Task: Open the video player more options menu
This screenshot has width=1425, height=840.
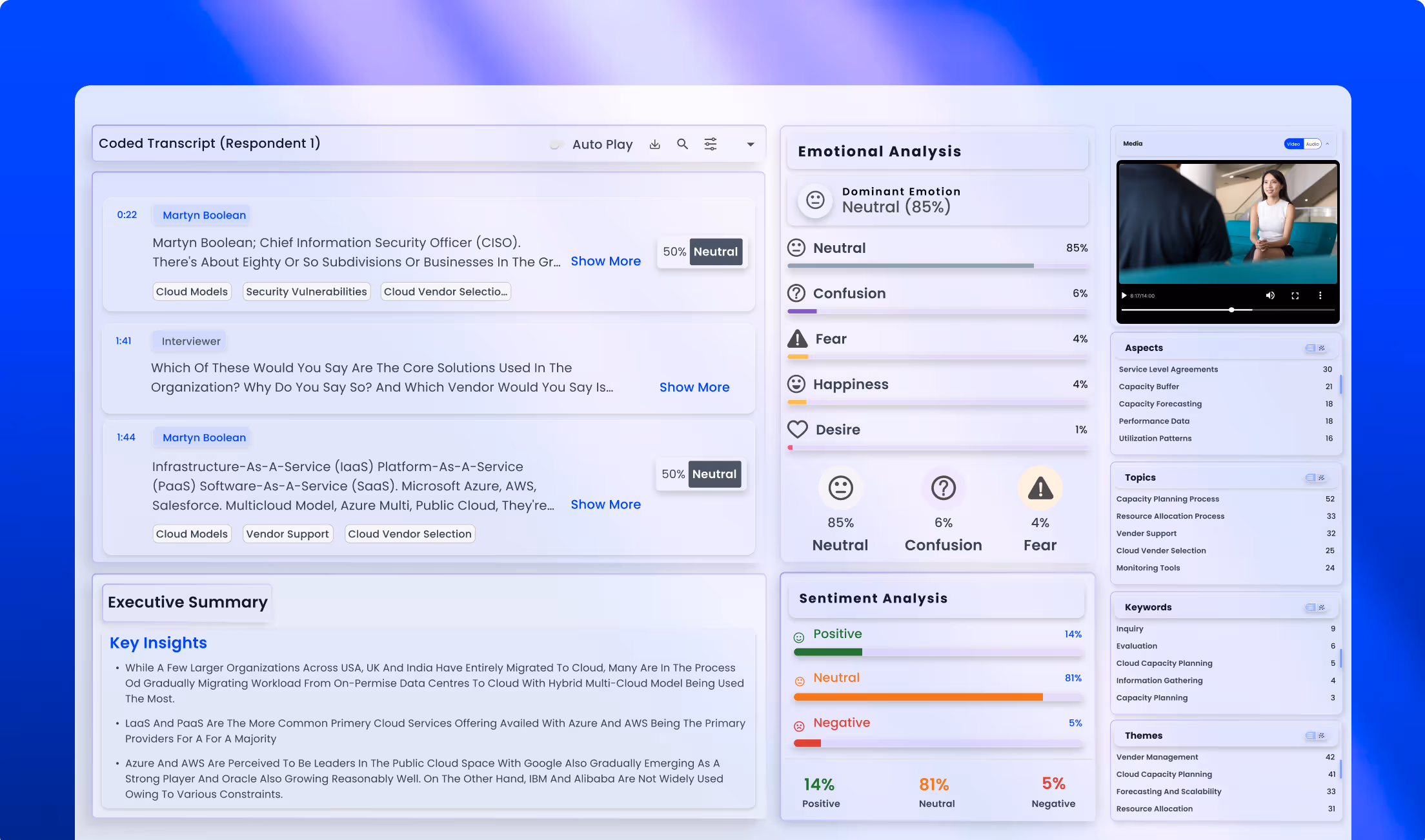Action: point(1320,295)
